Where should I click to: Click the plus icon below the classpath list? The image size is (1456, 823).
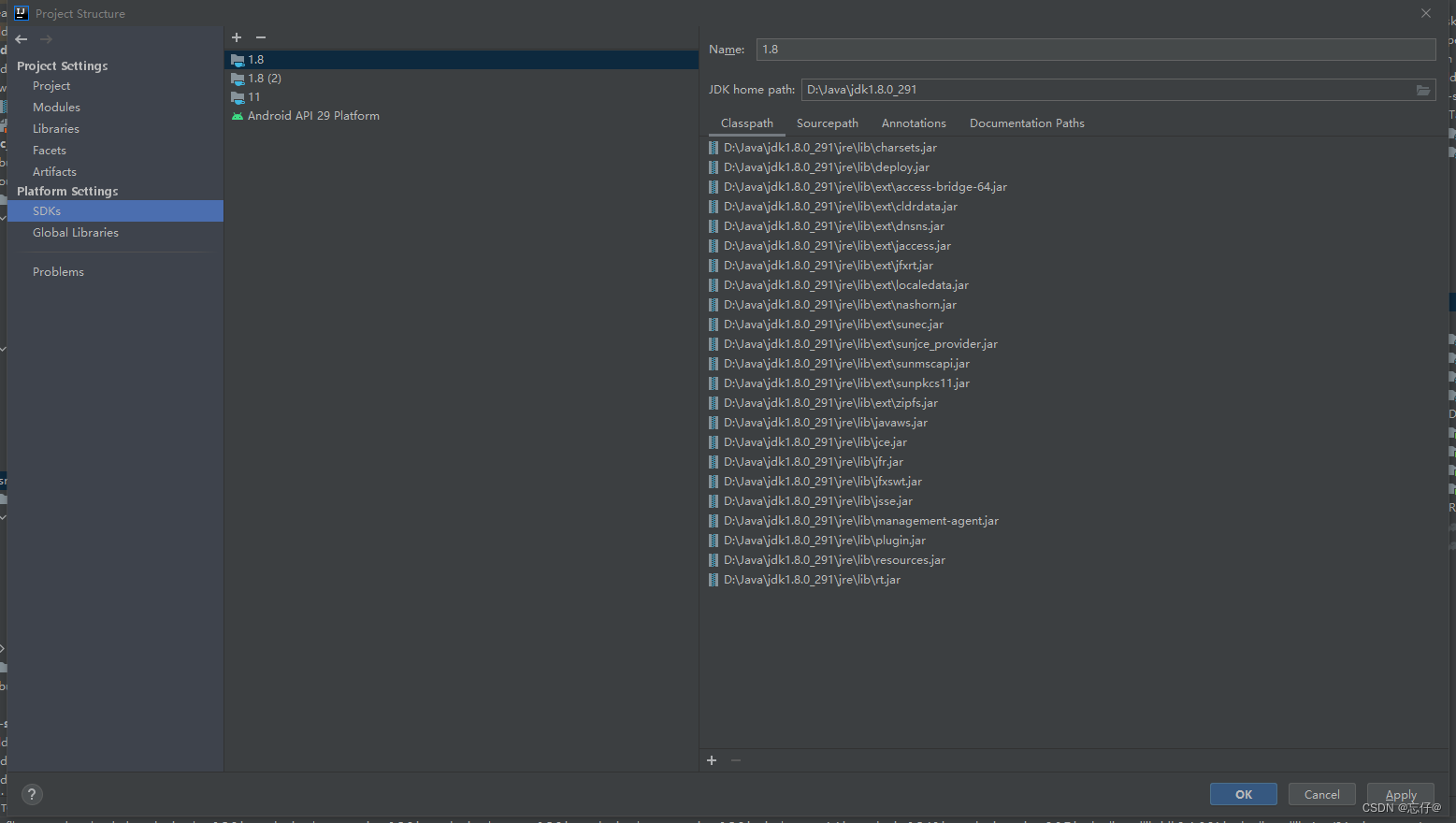click(x=712, y=760)
